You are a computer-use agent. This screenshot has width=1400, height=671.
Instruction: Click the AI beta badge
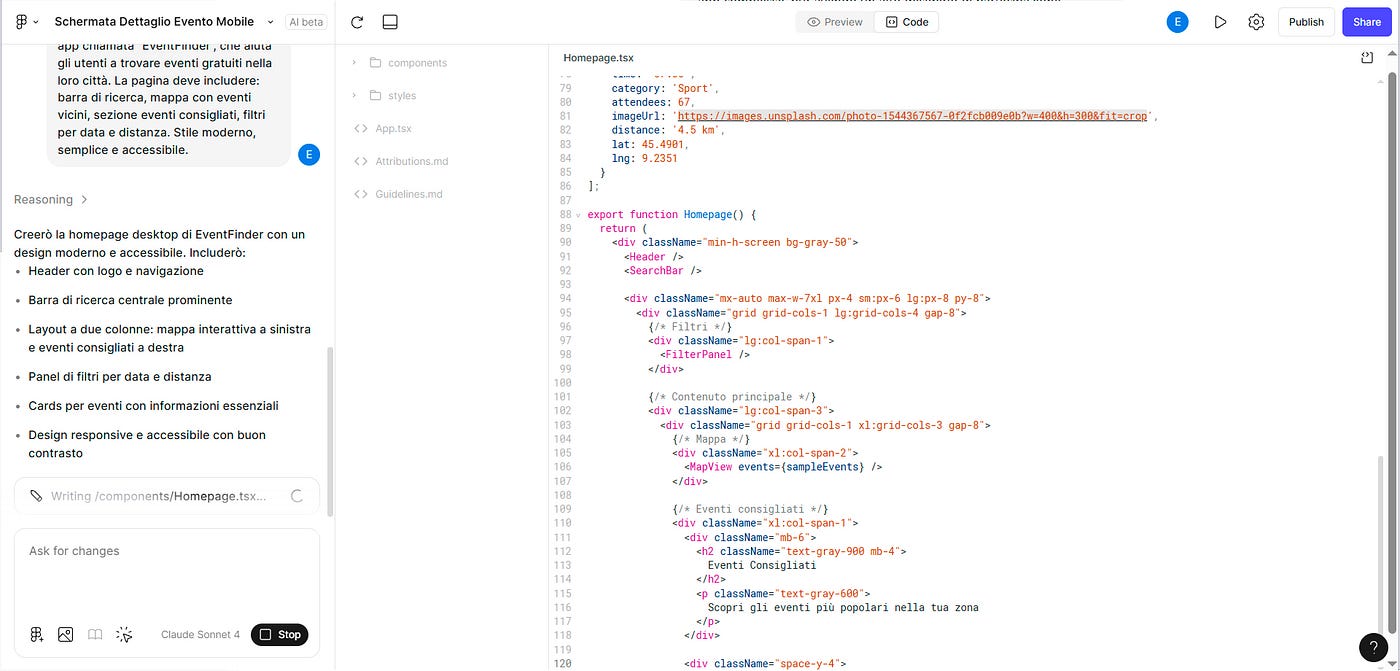(x=306, y=22)
